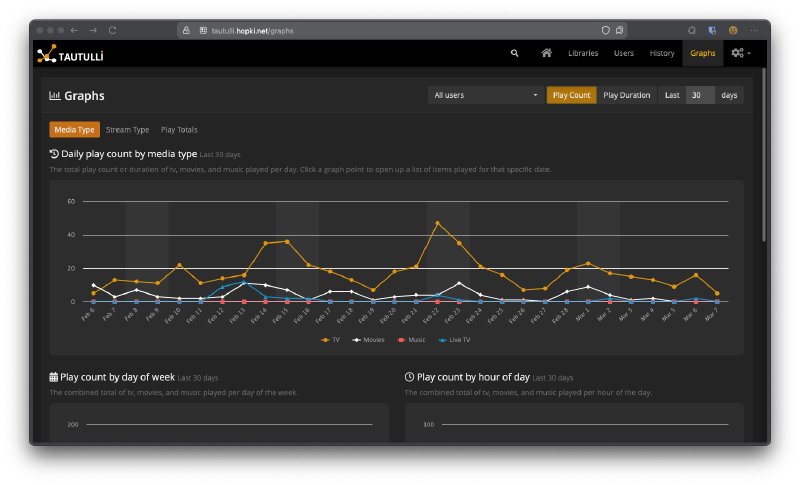Switch to the Play Totals tab
800x485 pixels.
(x=179, y=130)
